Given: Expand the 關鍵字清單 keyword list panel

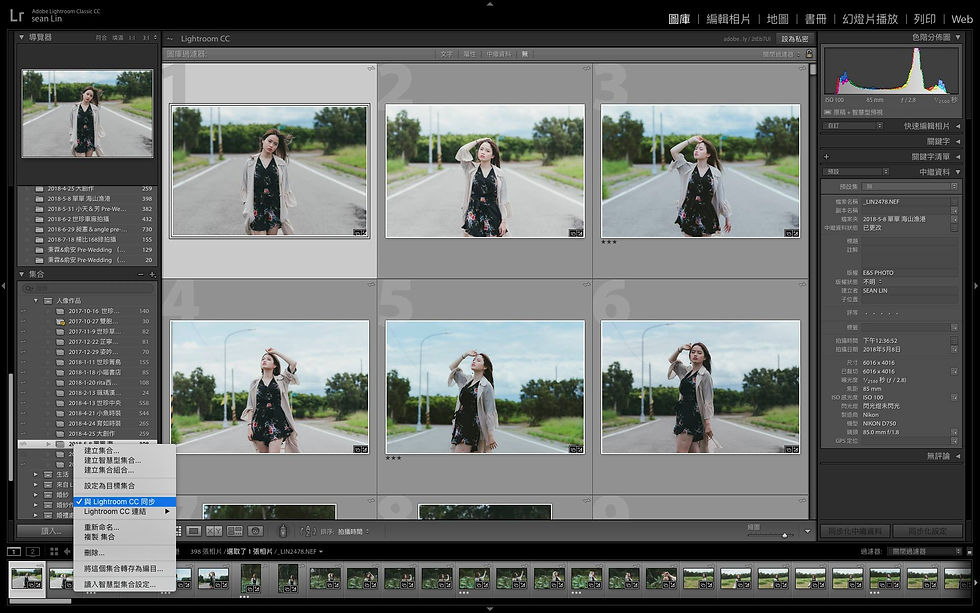Looking at the screenshot, I should tap(958, 157).
